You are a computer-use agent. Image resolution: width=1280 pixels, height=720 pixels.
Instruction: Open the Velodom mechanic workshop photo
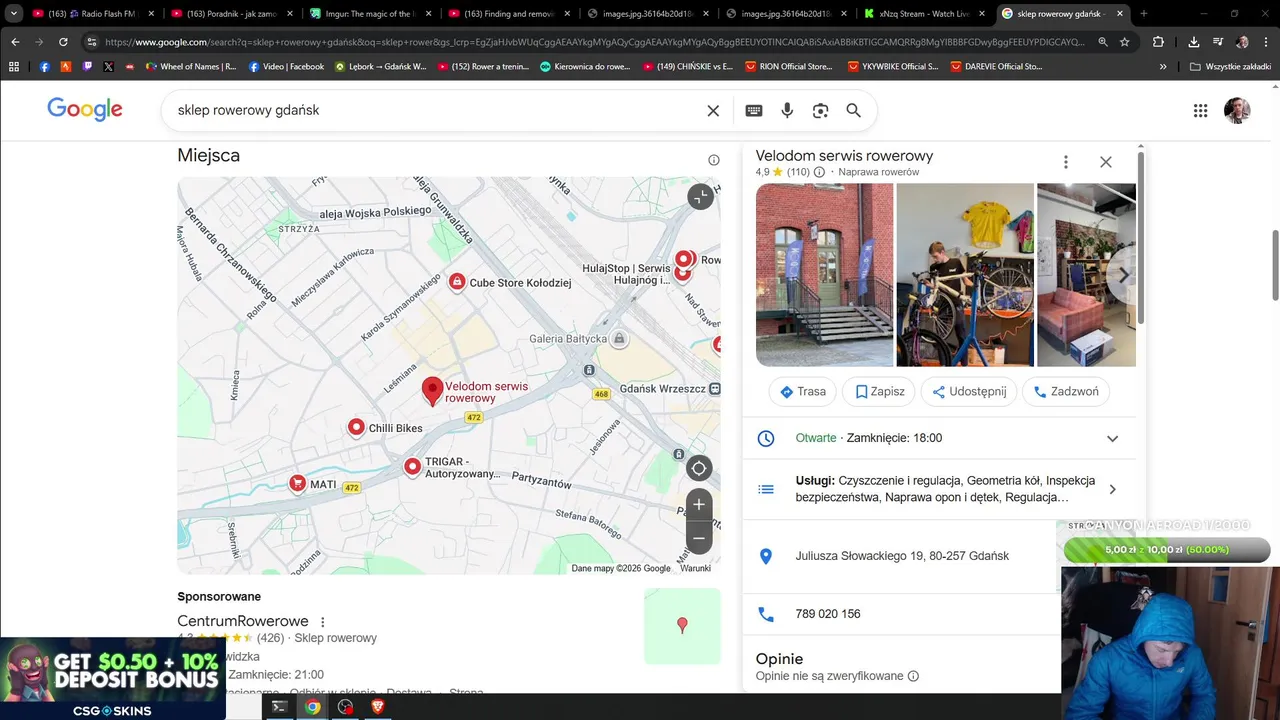(965, 275)
